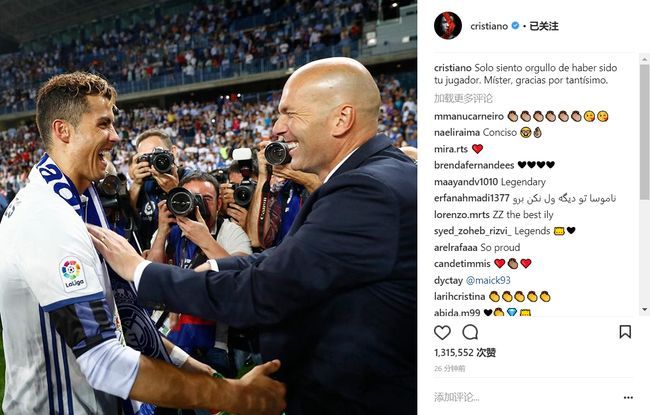Click the scrollbar down arrow in comments
Image resolution: width=650 pixels, height=415 pixels.
click(644, 309)
